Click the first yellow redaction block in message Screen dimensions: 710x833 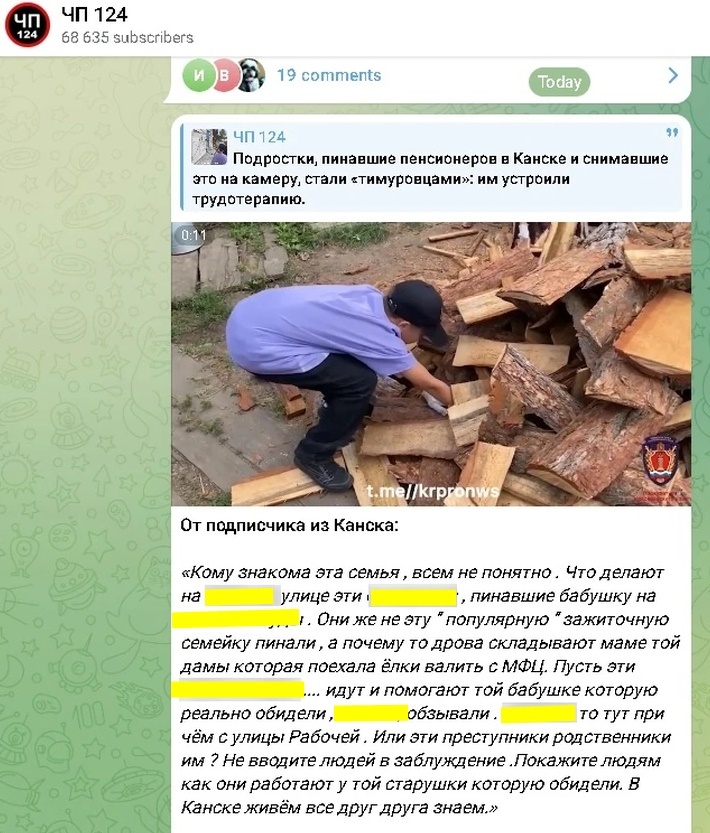pyautogui.click(x=242, y=597)
